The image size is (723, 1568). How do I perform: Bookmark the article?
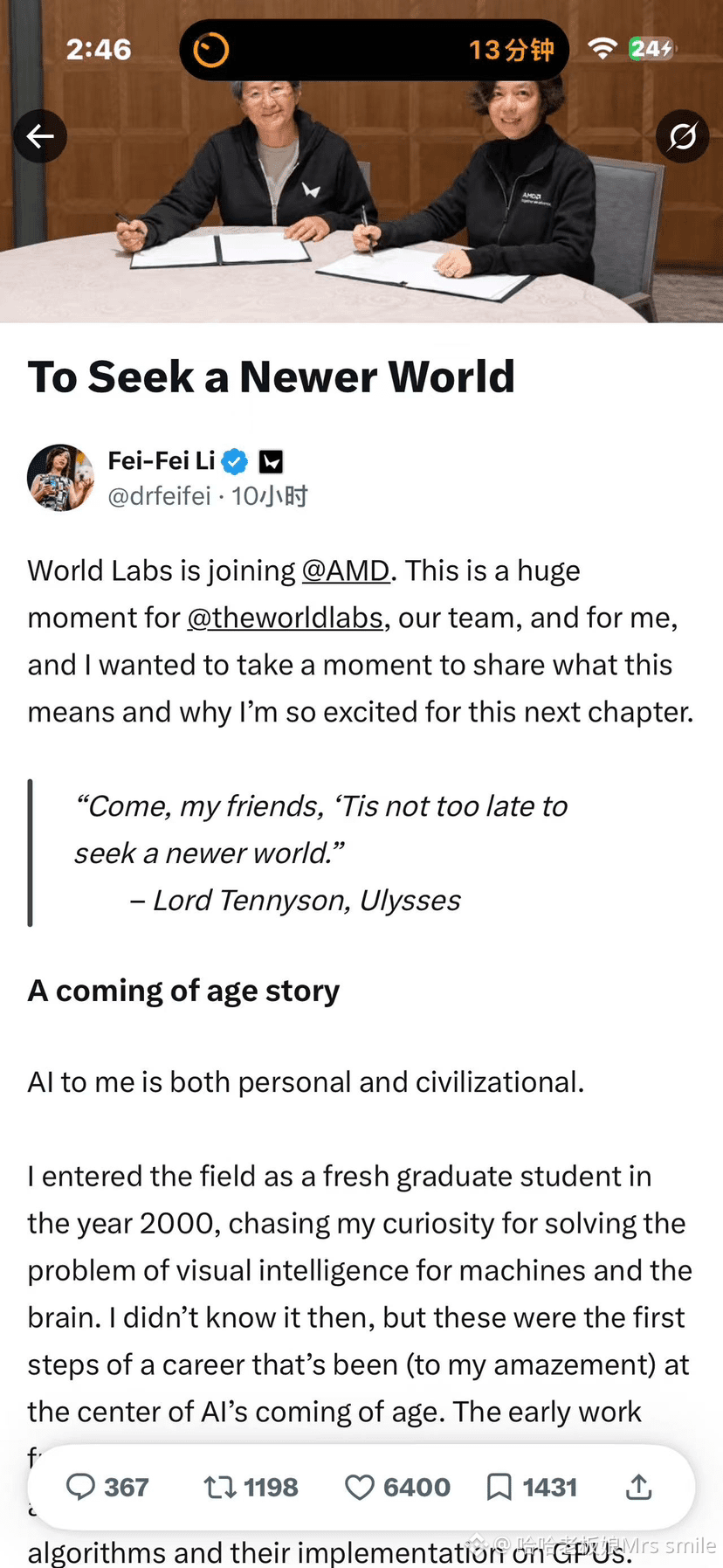(x=499, y=1487)
